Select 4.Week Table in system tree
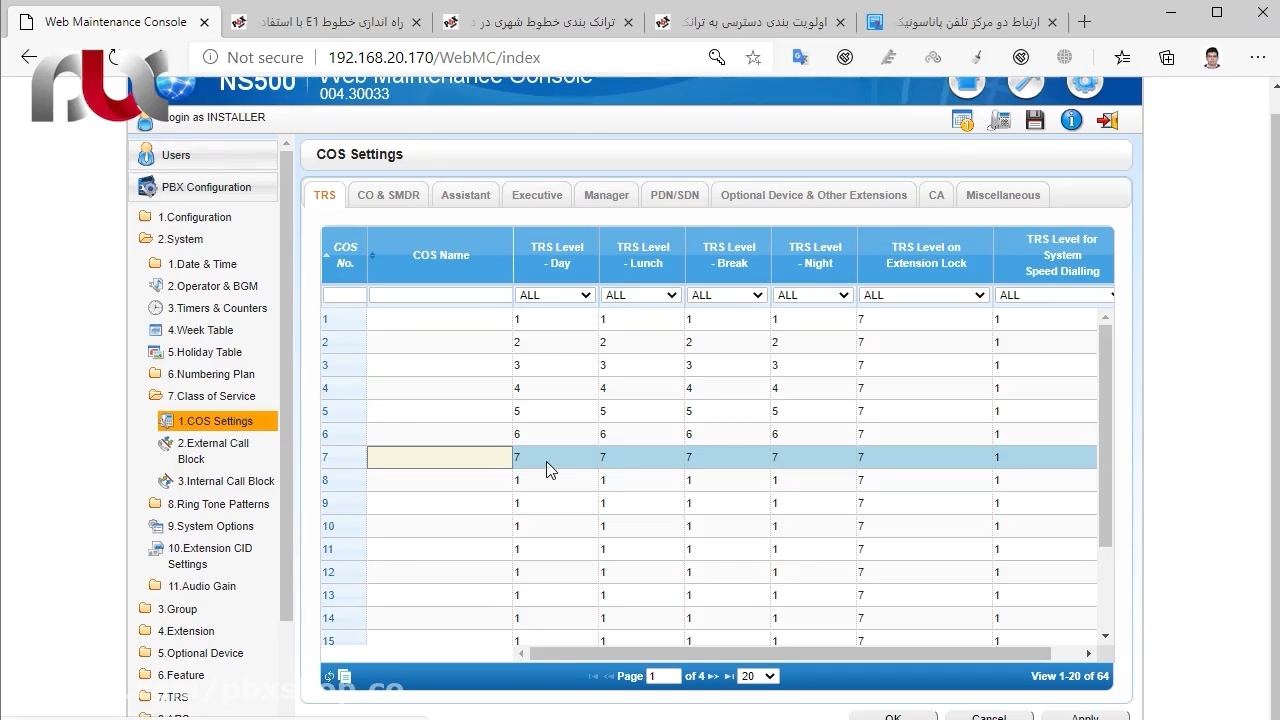The image size is (1280, 720). coord(200,330)
